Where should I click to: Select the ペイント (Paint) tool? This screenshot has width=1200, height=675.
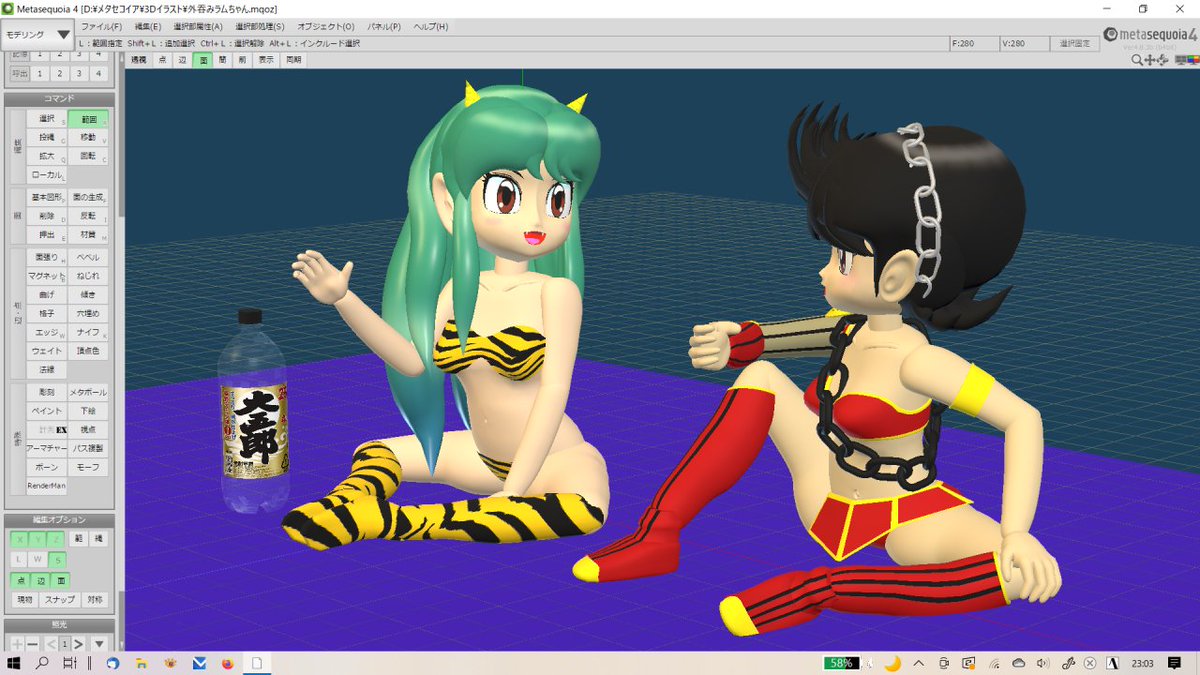click(46, 411)
